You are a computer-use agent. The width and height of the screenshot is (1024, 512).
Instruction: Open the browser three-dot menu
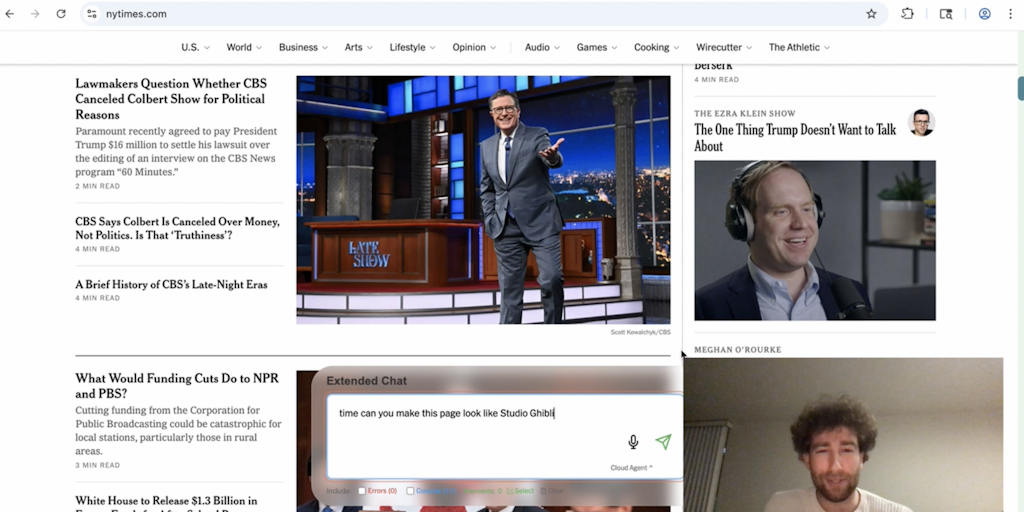pyautogui.click(x=1010, y=14)
